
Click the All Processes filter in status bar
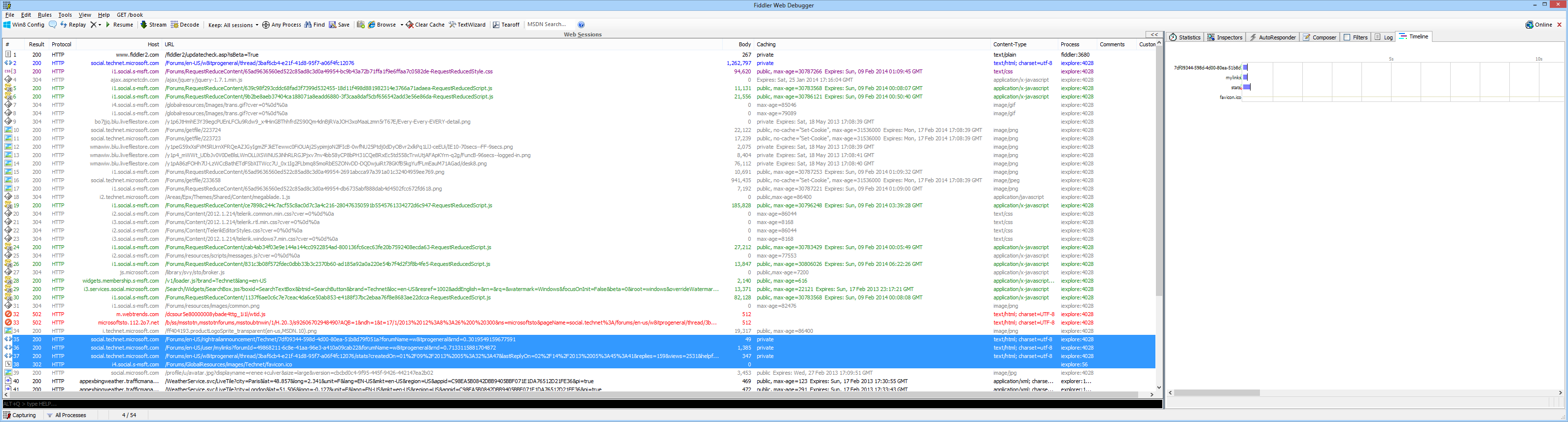pos(67,415)
